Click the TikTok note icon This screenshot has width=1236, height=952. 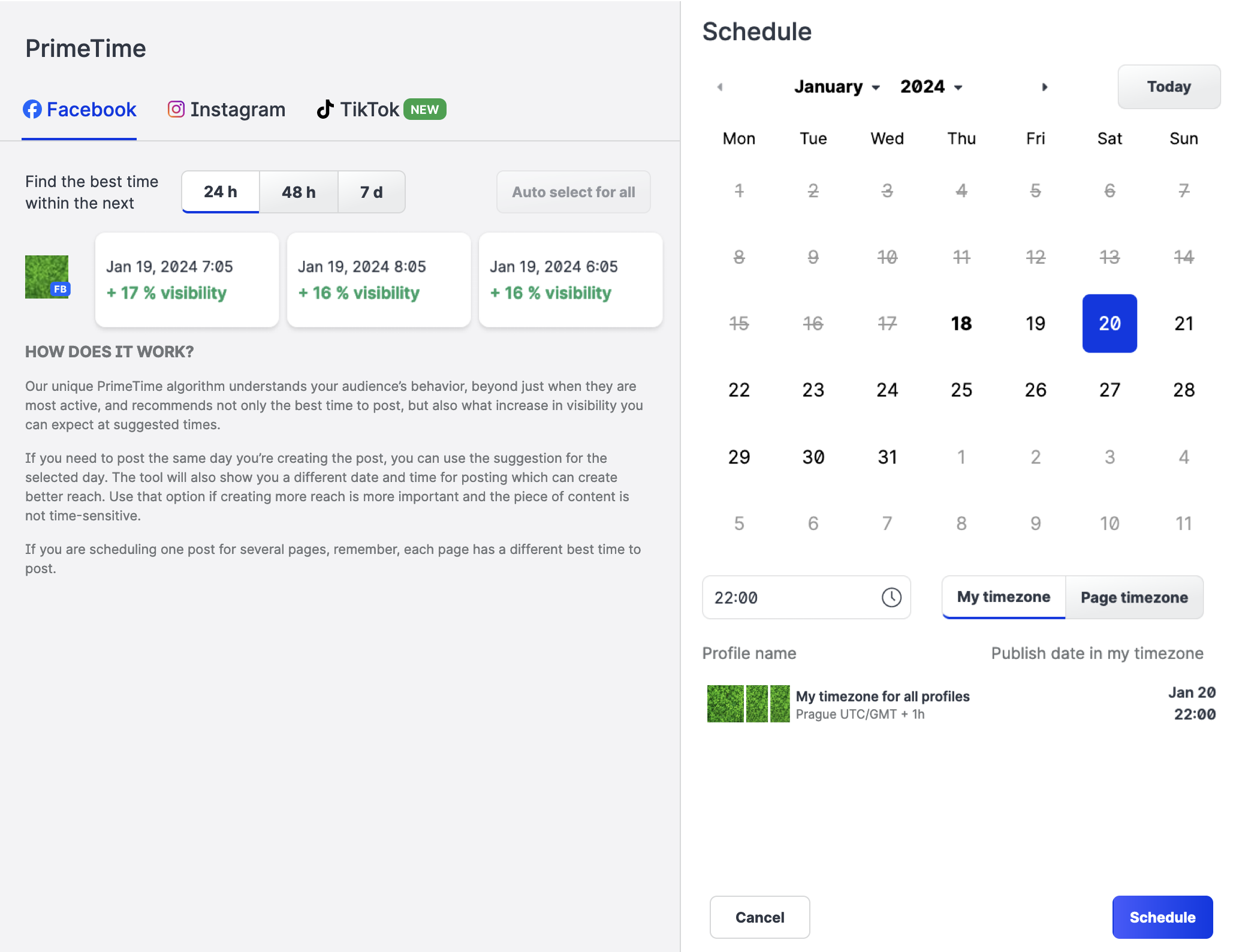point(324,109)
